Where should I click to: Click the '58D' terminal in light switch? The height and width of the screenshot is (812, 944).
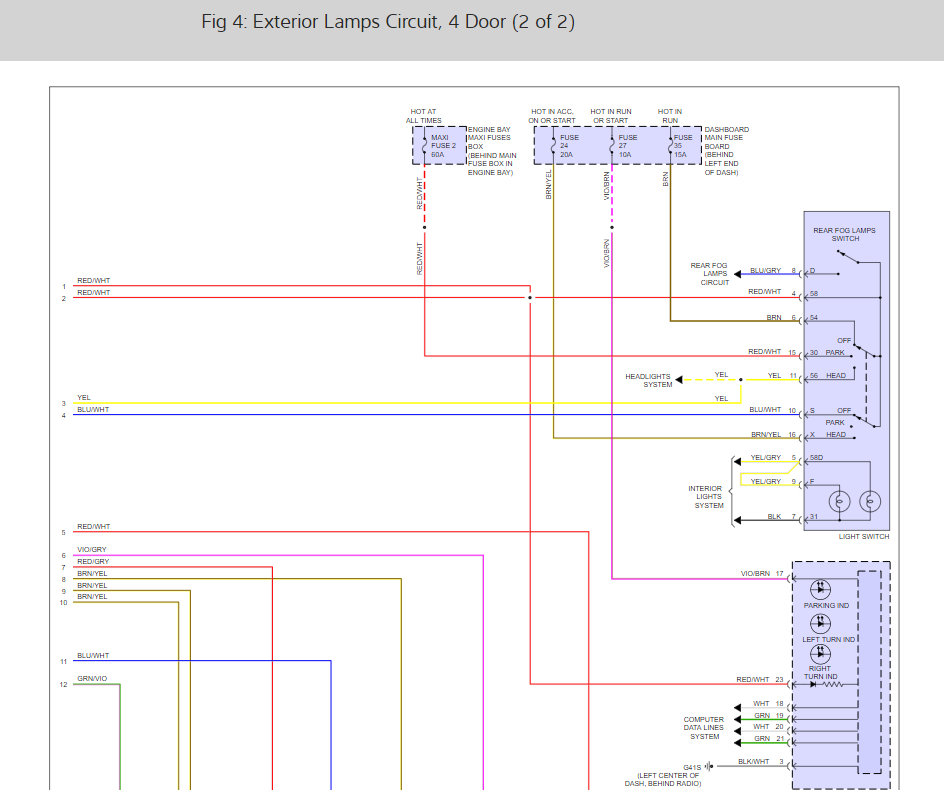coord(816,457)
